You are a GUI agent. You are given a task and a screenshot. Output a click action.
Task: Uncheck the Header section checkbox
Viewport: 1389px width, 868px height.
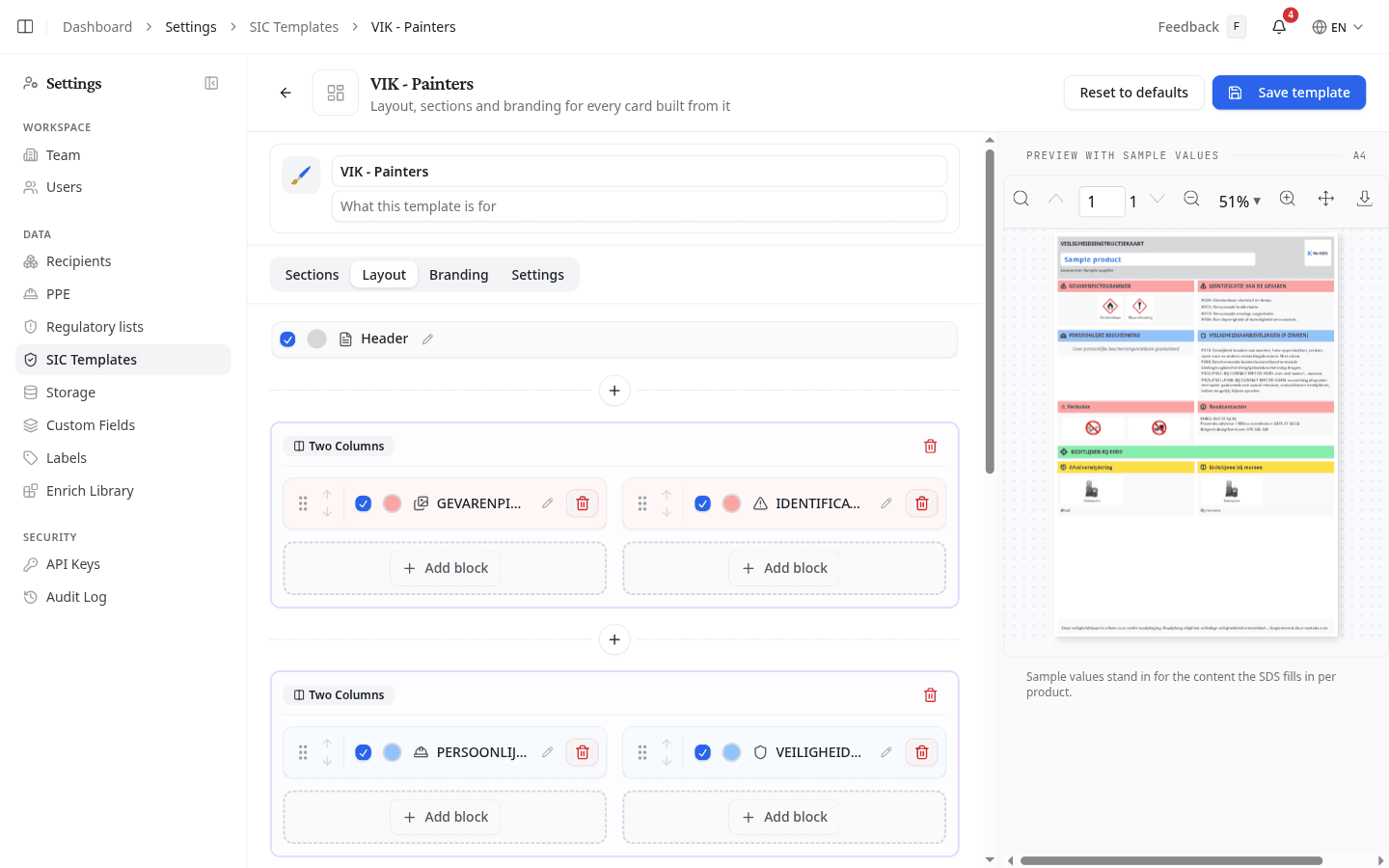coord(287,339)
